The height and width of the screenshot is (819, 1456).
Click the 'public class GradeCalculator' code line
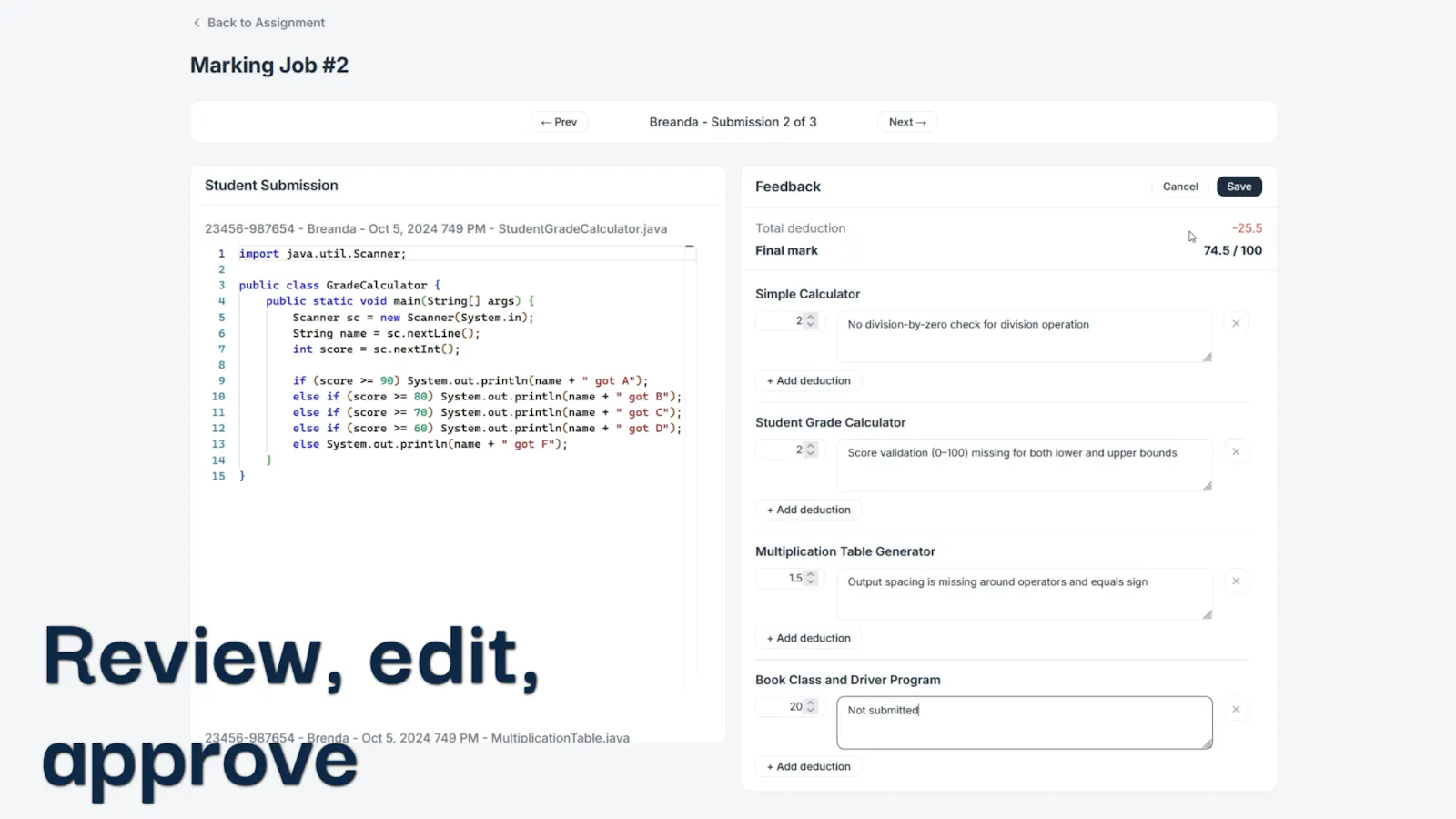coord(339,285)
